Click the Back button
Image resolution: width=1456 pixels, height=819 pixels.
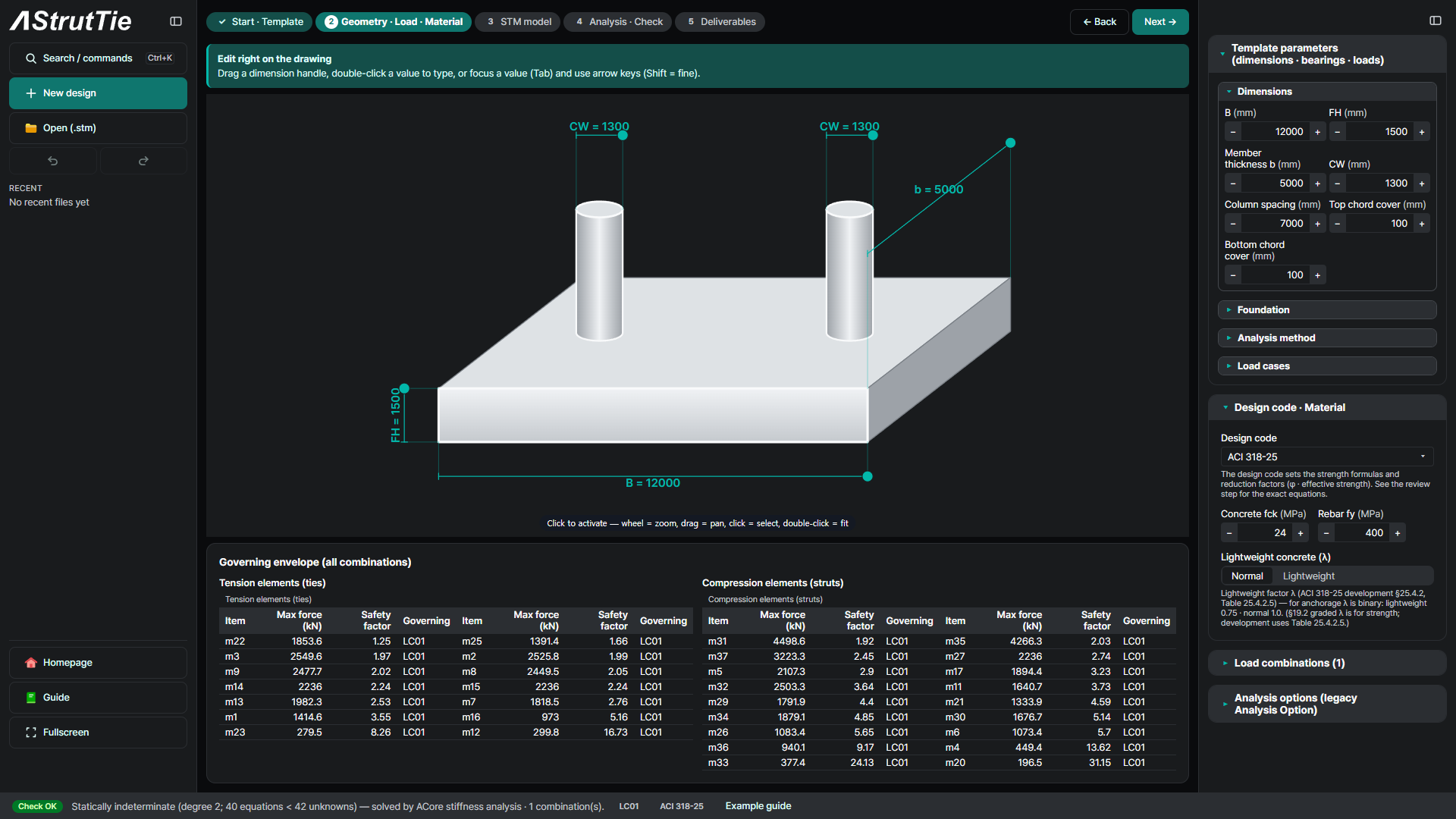coord(1100,22)
